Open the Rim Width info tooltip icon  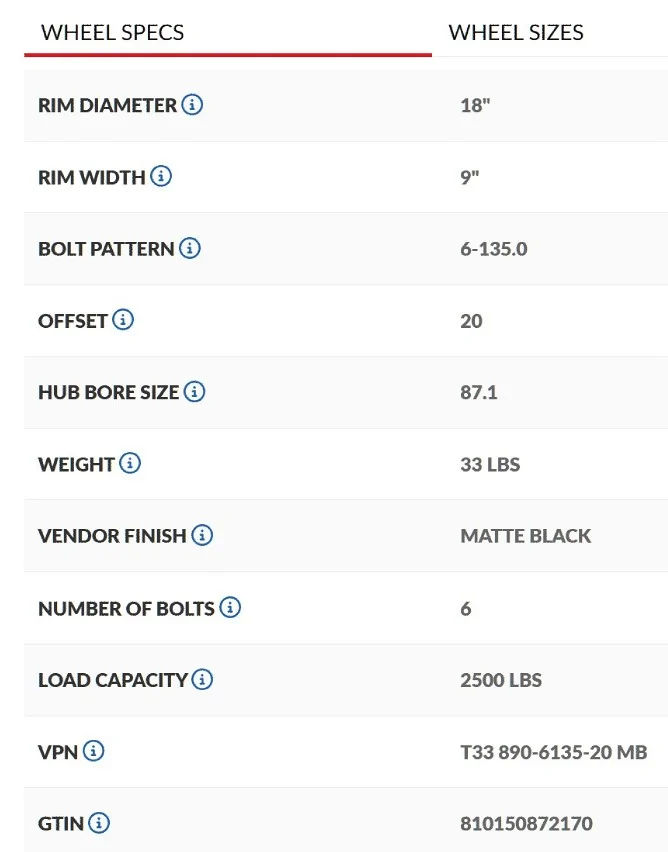[160, 177]
